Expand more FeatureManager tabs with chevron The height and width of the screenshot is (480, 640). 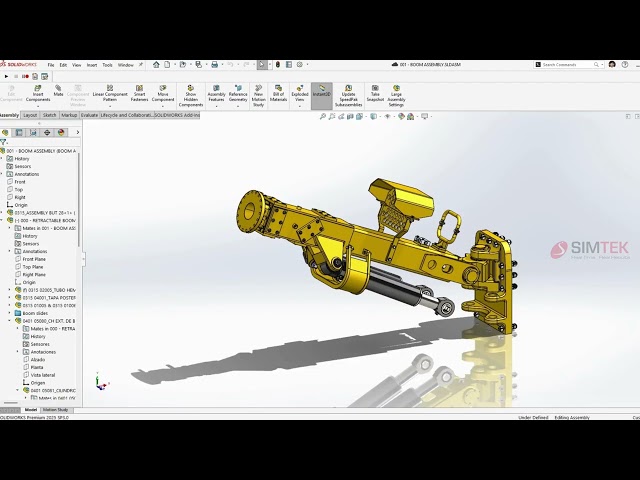pos(78,132)
